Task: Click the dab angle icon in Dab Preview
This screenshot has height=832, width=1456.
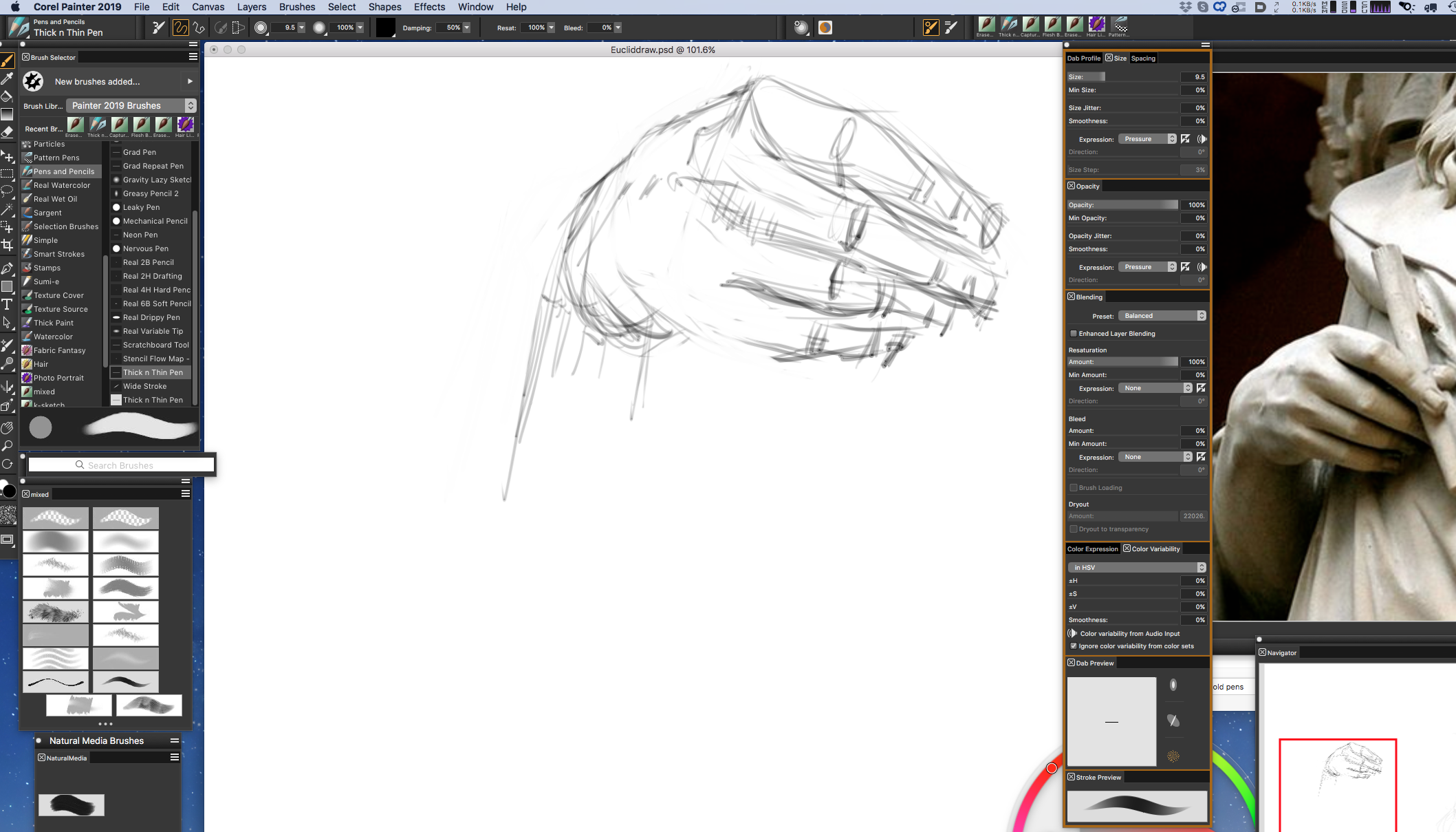Action: coord(1173,721)
